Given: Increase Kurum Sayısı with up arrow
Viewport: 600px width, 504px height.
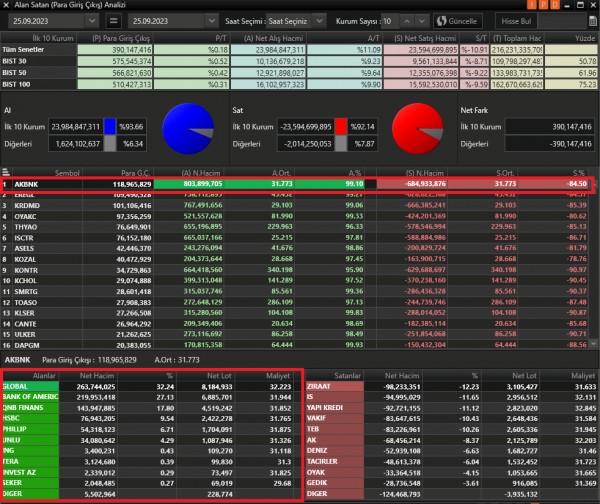Looking at the screenshot, I should tap(407, 21).
